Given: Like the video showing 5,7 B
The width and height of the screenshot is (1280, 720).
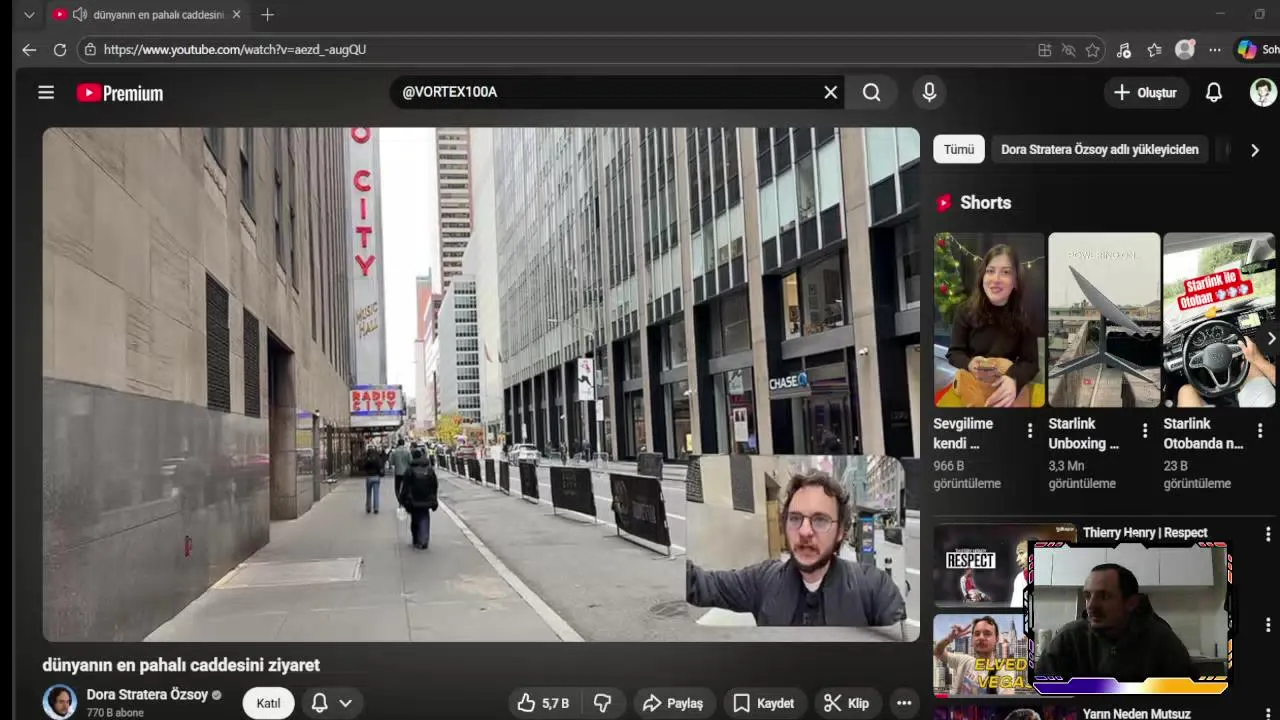Looking at the screenshot, I should [543, 703].
